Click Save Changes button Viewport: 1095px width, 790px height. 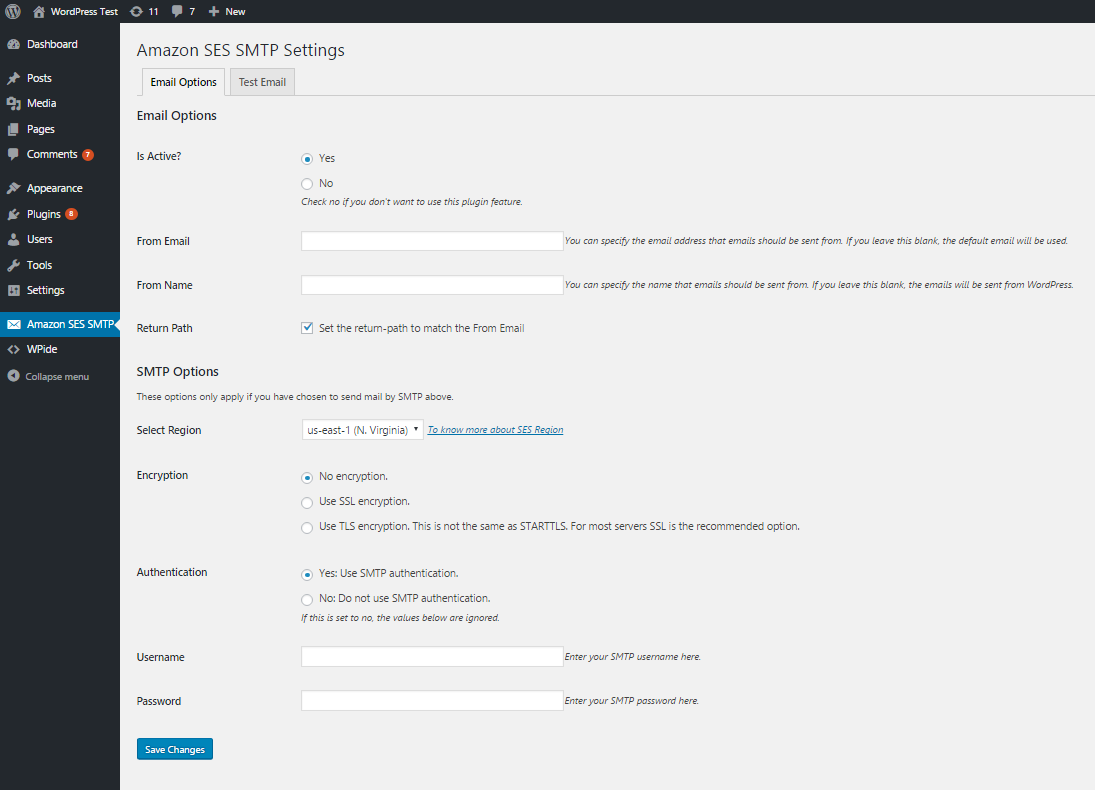point(175,749)
